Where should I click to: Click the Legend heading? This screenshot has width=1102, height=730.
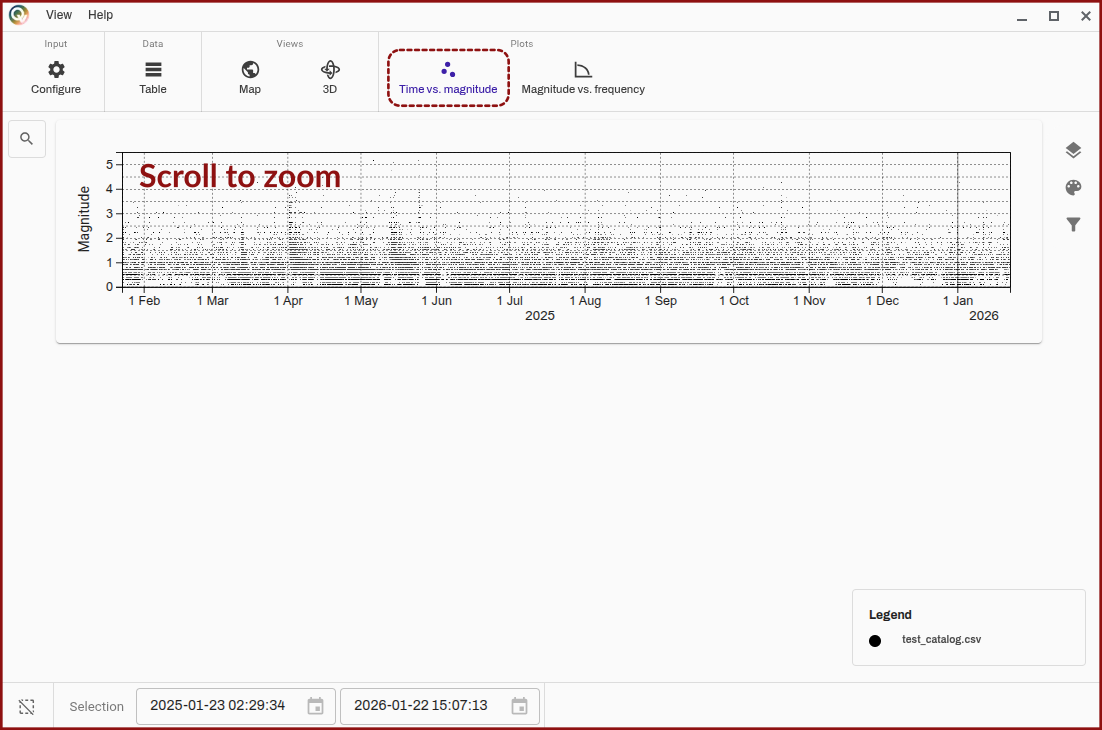[x=890, y=615]
